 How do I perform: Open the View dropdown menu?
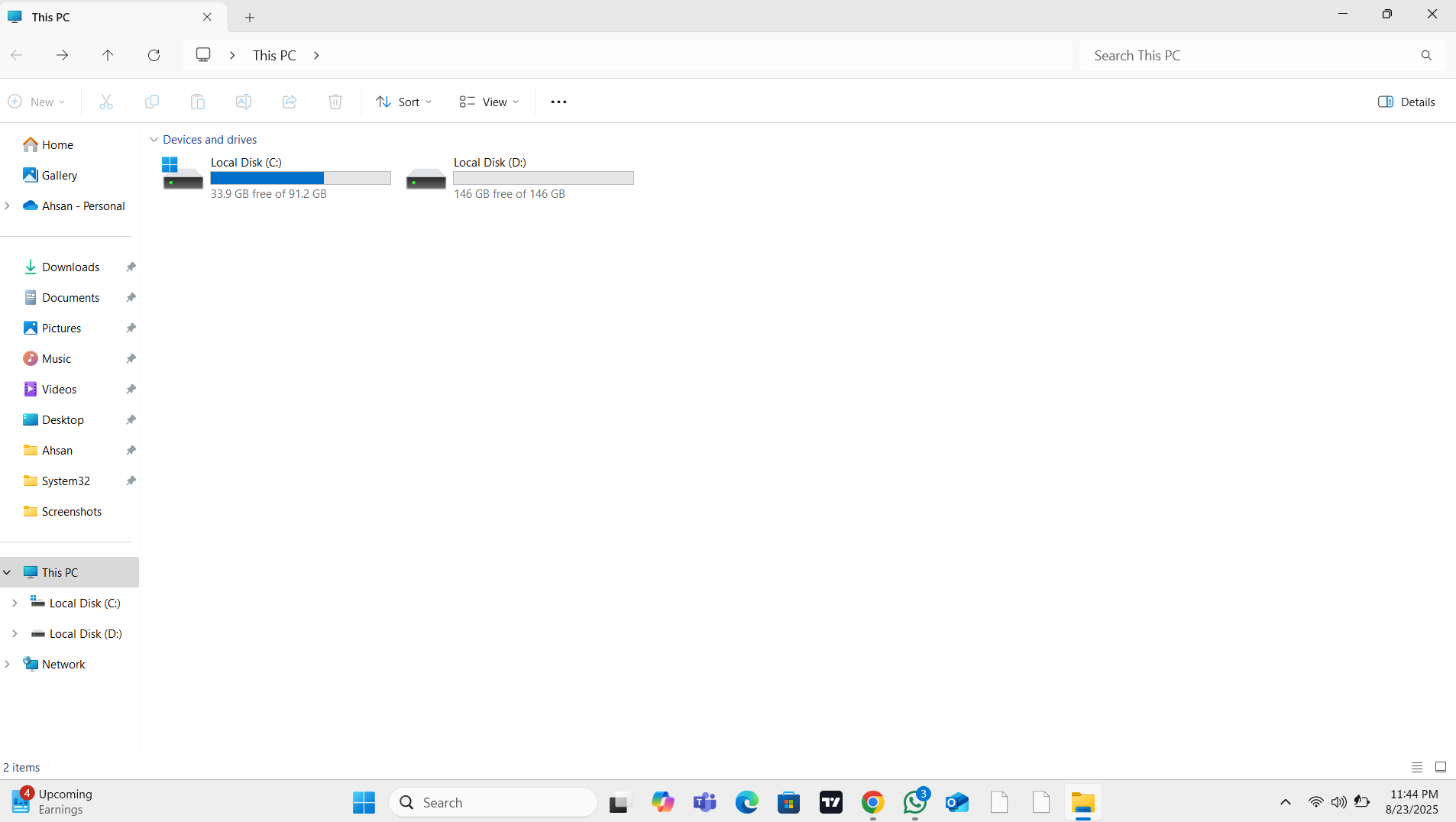[489, 102]
